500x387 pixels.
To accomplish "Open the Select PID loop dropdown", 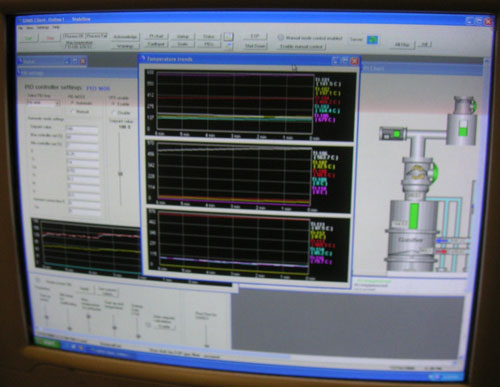I will click(43, 103).
